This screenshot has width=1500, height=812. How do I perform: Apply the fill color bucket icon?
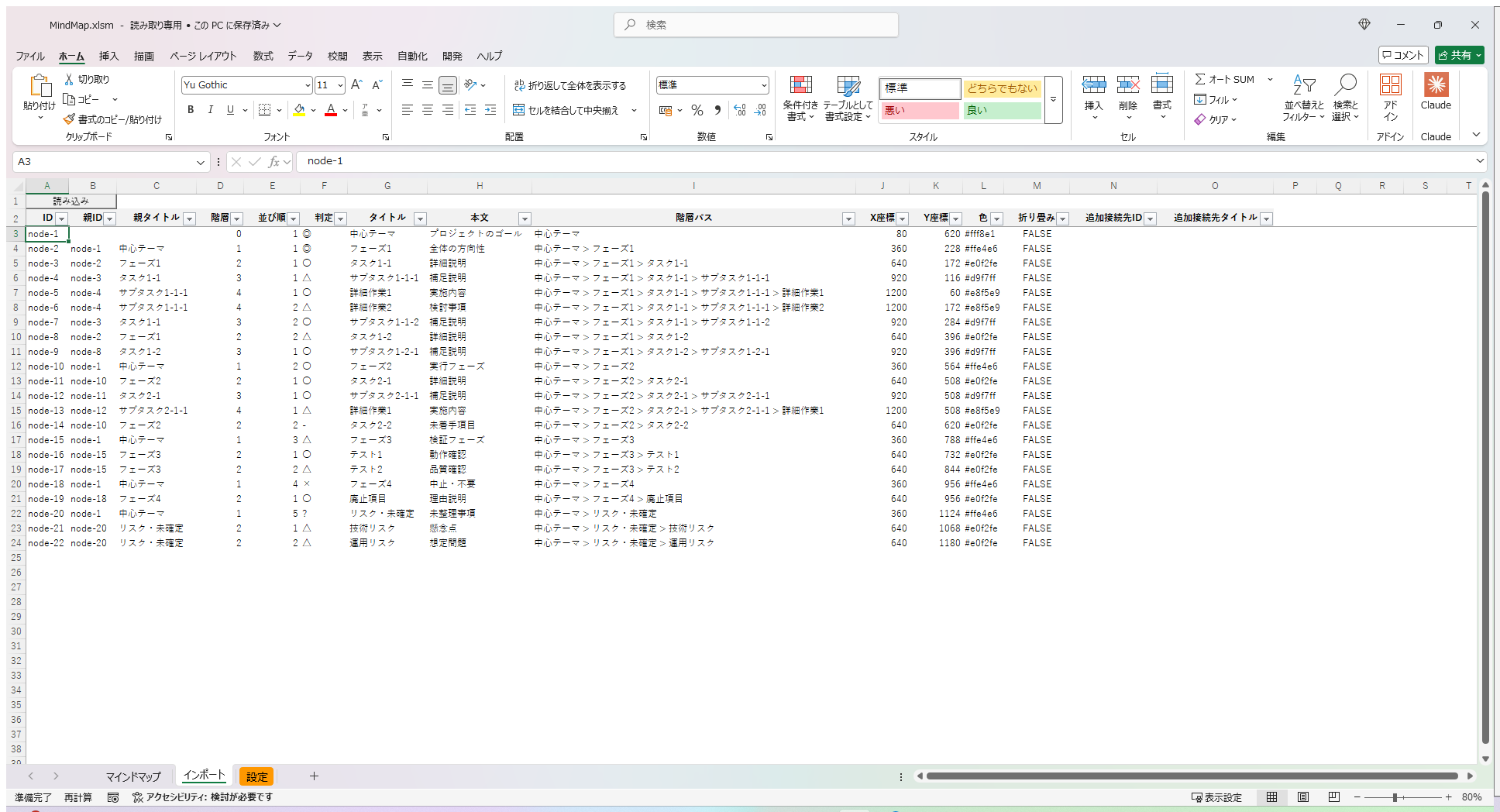pos(299,110)
